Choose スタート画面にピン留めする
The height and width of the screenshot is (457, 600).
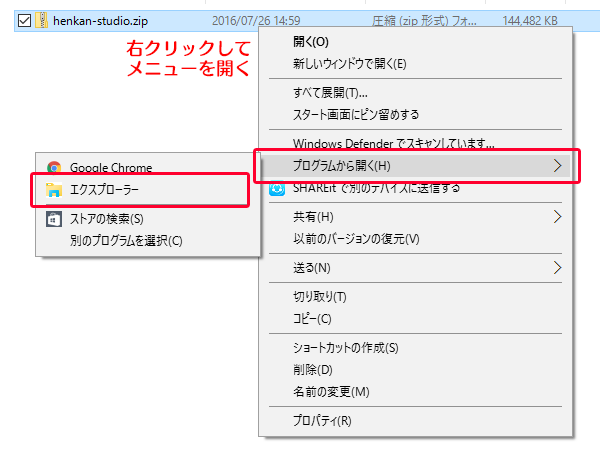point(355,114)
